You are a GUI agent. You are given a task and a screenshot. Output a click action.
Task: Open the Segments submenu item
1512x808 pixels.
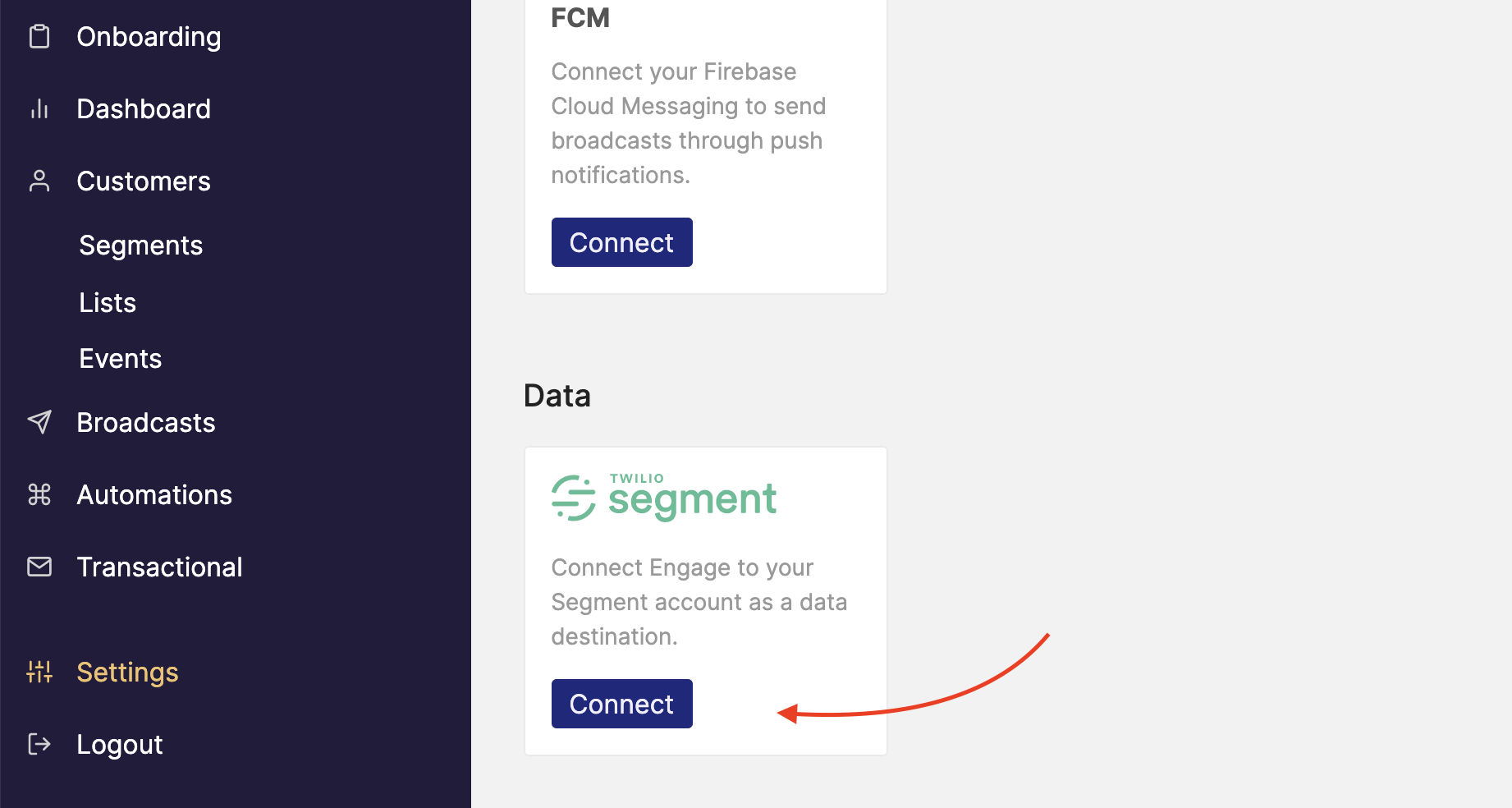[x=141, y=246]
